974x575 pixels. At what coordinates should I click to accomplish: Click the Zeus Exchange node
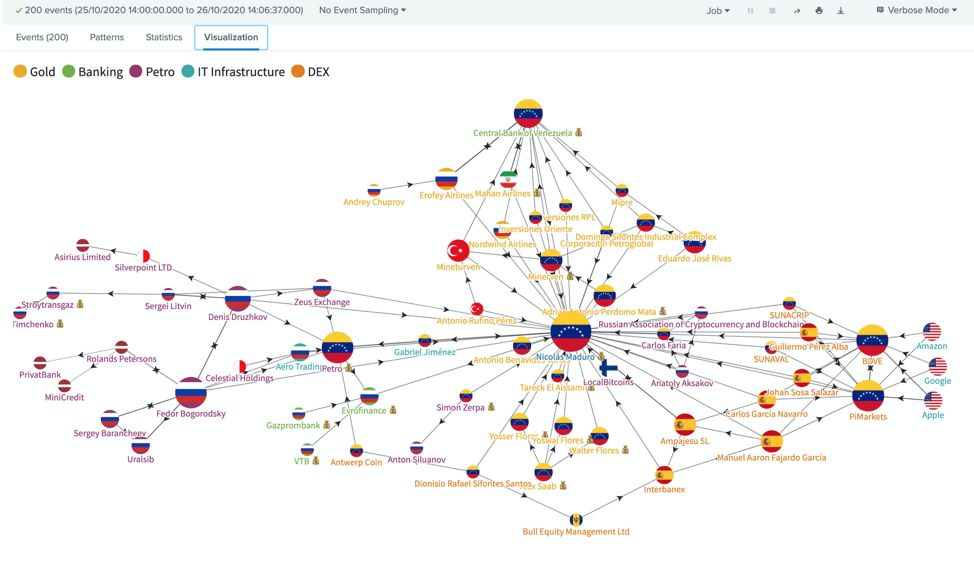pos(322,288)
